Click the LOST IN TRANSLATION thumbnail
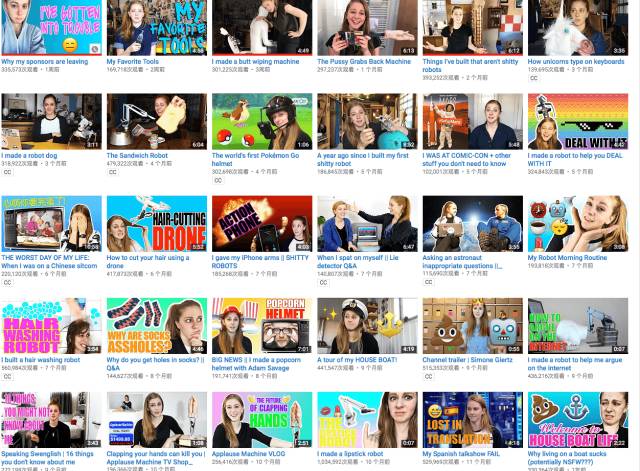Viewport: 640px width, 471px height. [473, 420]
